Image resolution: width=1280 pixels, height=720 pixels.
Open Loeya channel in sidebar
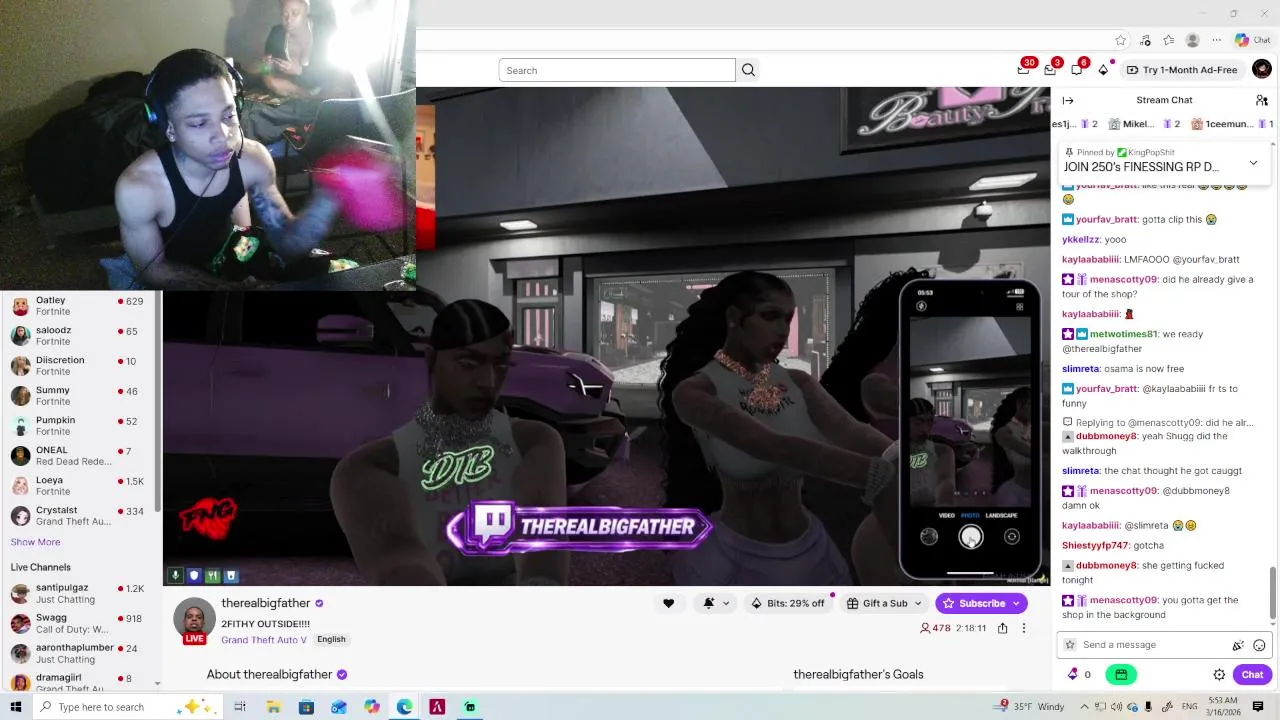coord(80,486)
